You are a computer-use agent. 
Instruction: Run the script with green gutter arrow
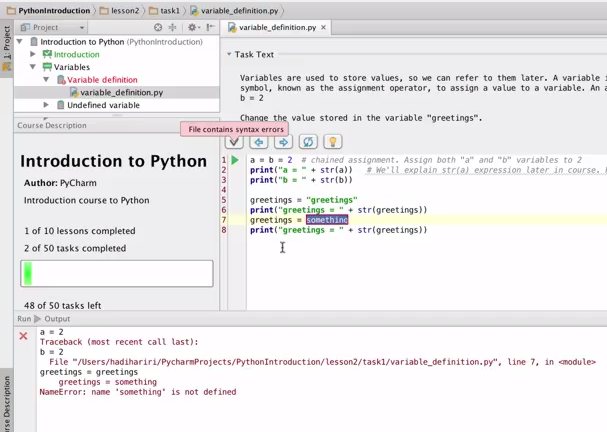[235, 160]
